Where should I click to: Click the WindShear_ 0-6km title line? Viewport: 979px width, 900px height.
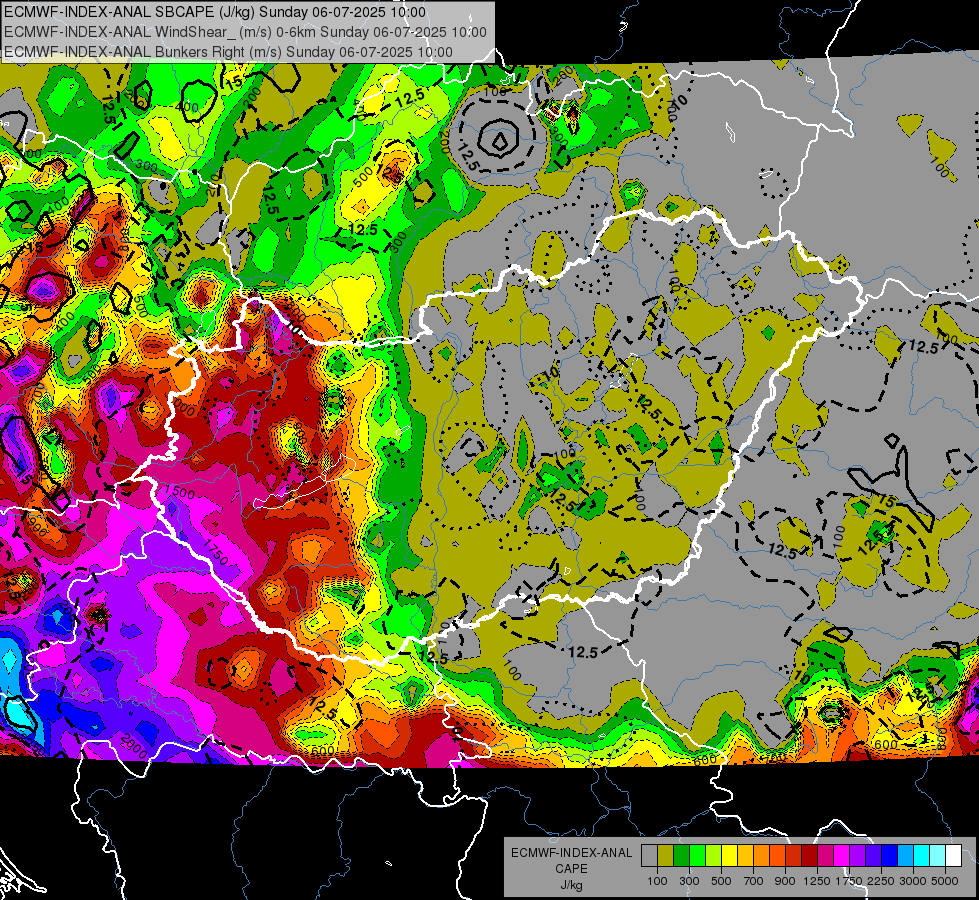click(245, 32)
